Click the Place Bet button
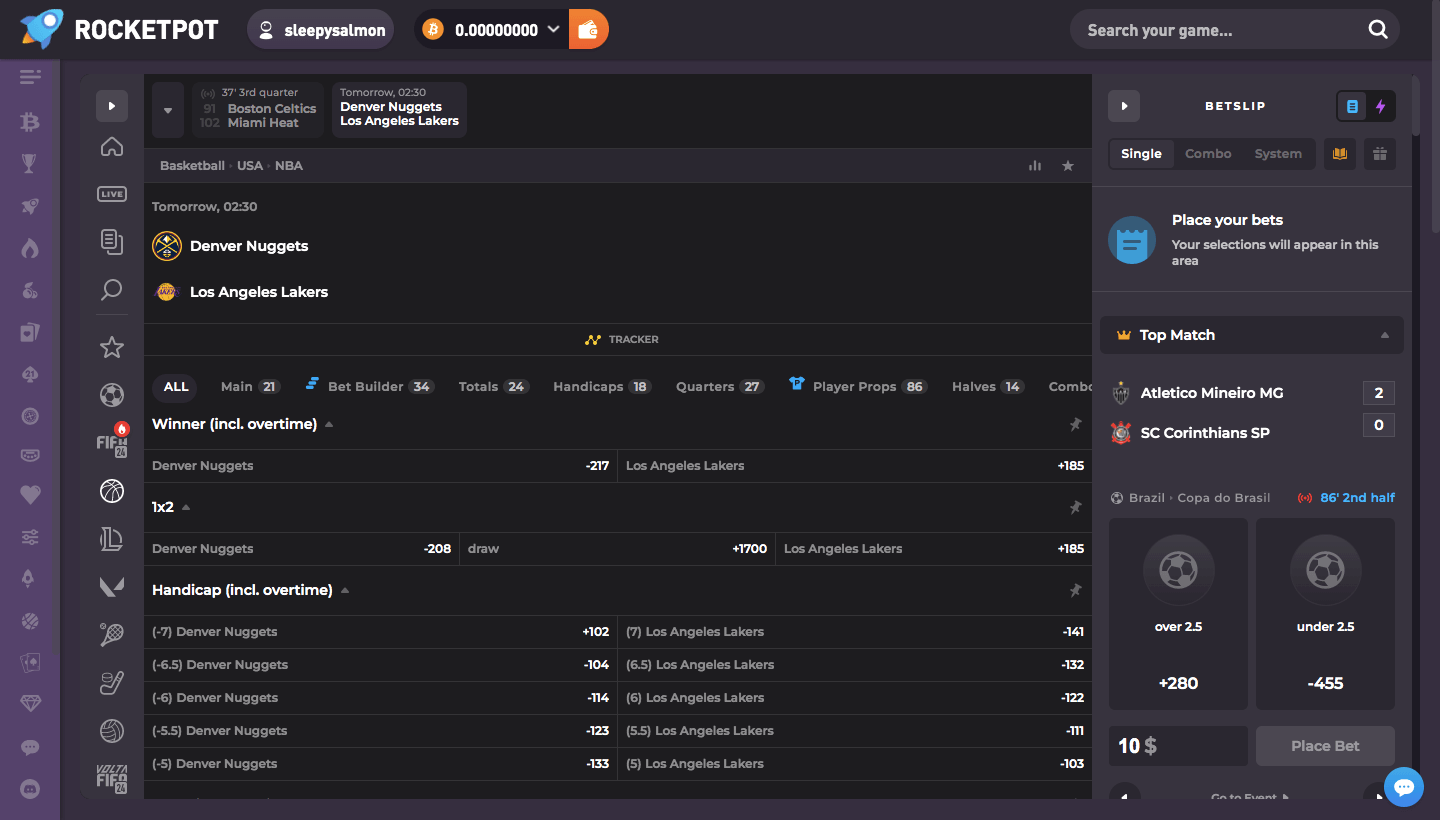The width and height of the screenshot is (1440, 820). coord(1325,746)
